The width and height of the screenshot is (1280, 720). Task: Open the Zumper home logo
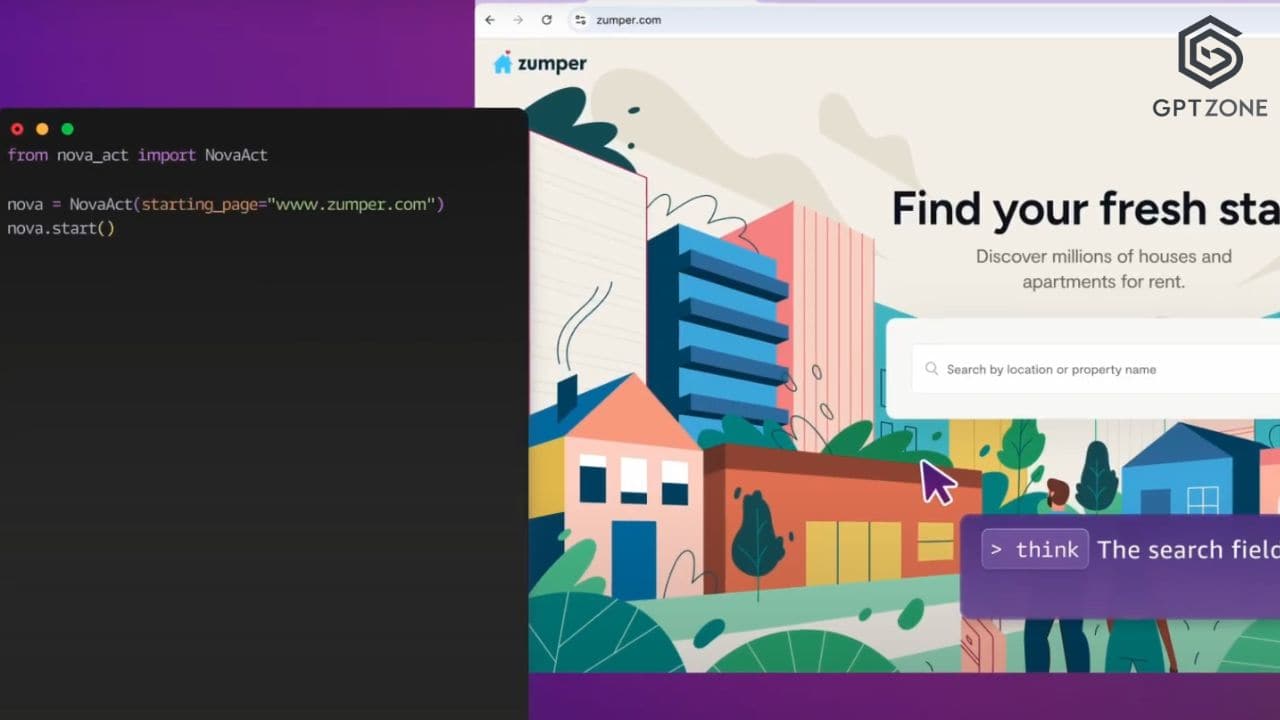pos(540,63)
